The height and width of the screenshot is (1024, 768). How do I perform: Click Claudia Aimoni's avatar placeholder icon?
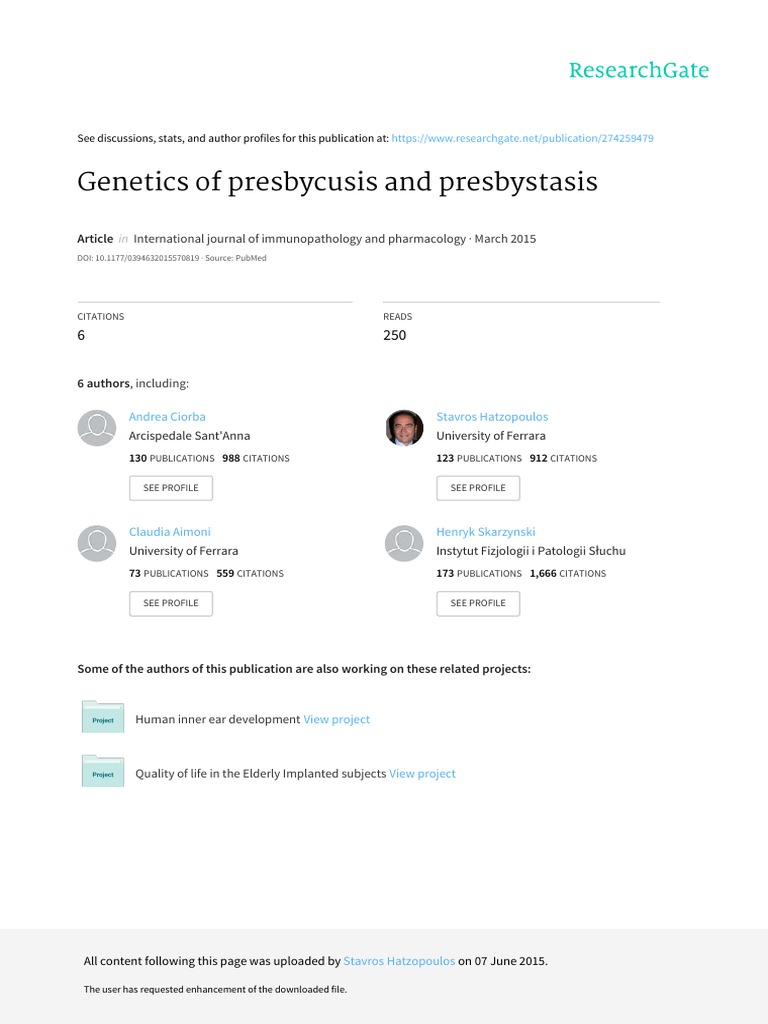tap(97, 543)
